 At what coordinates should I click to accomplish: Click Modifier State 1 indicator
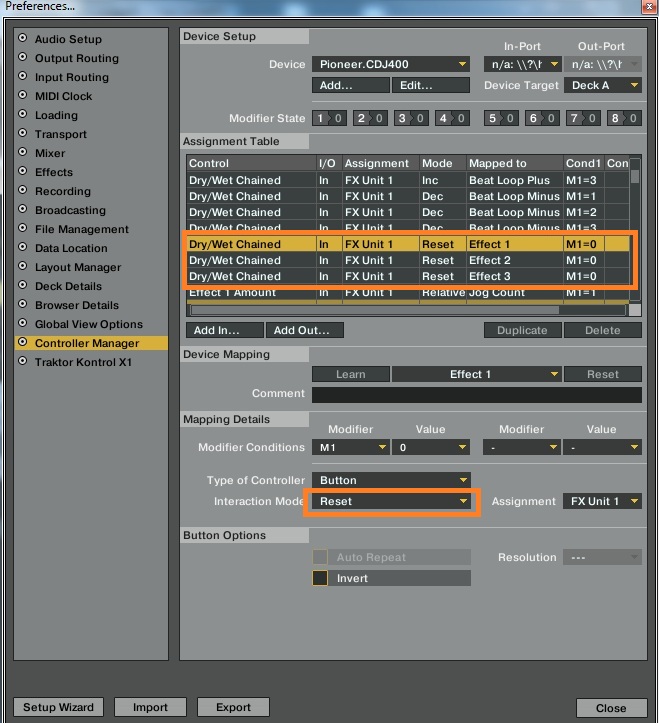[x=329, y=118]
